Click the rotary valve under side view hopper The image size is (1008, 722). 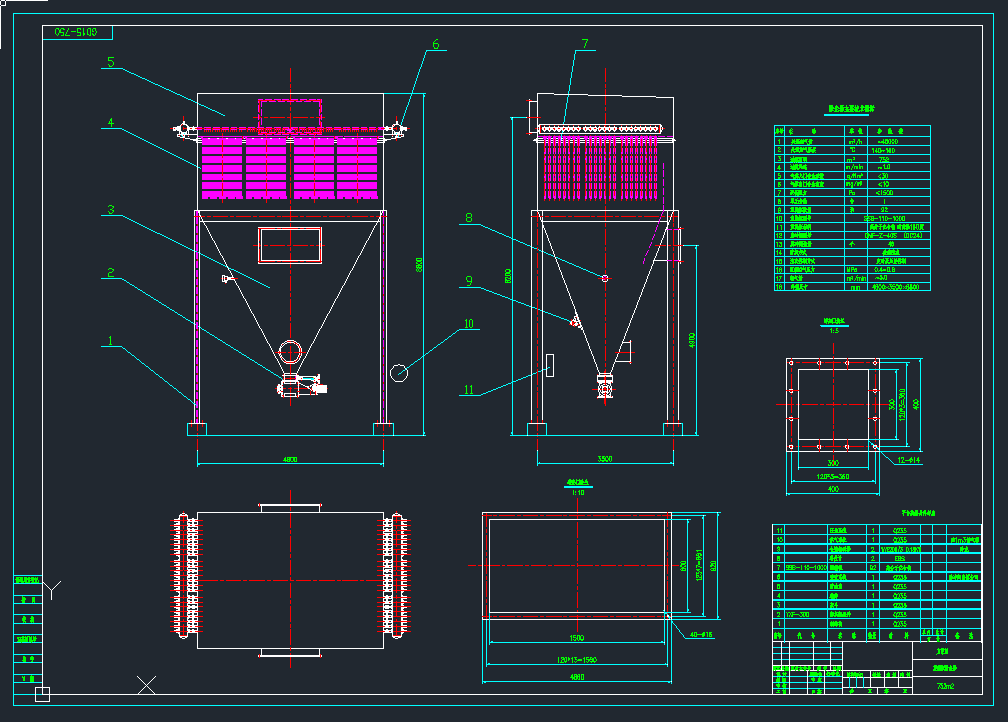tap(605, 384)
